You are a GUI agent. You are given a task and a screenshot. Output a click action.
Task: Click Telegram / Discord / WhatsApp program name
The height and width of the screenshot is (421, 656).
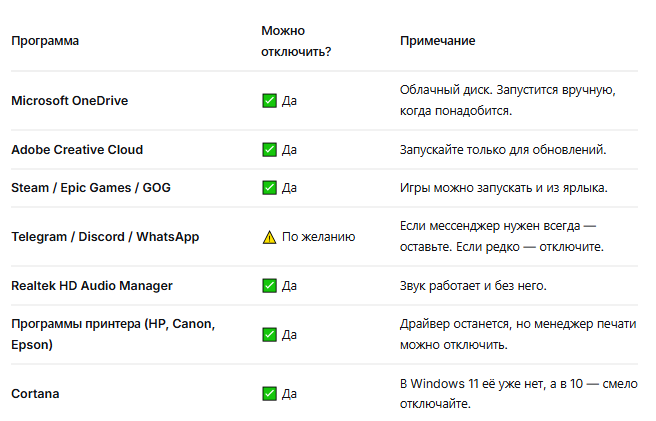click(x=105, y=237)
